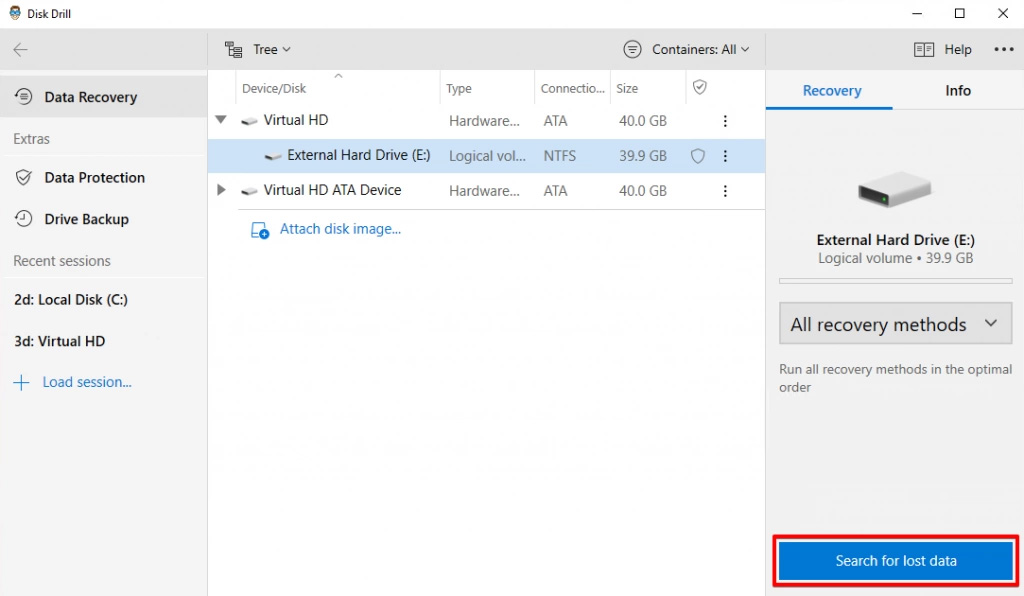Click the Virtual HD ATA Device drive icon
1024x596 pixels.
pyautogui.click(x=249, y=191)
